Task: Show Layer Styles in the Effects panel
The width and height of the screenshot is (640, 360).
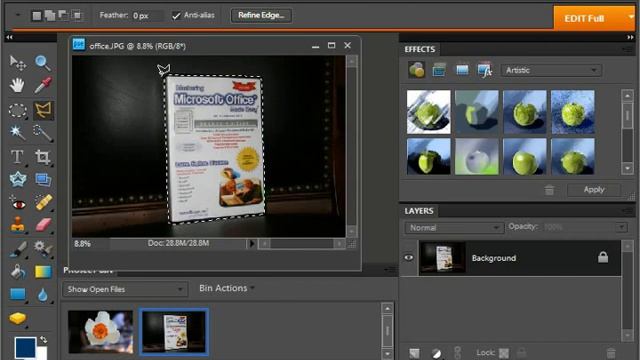Action: point(439,70)
